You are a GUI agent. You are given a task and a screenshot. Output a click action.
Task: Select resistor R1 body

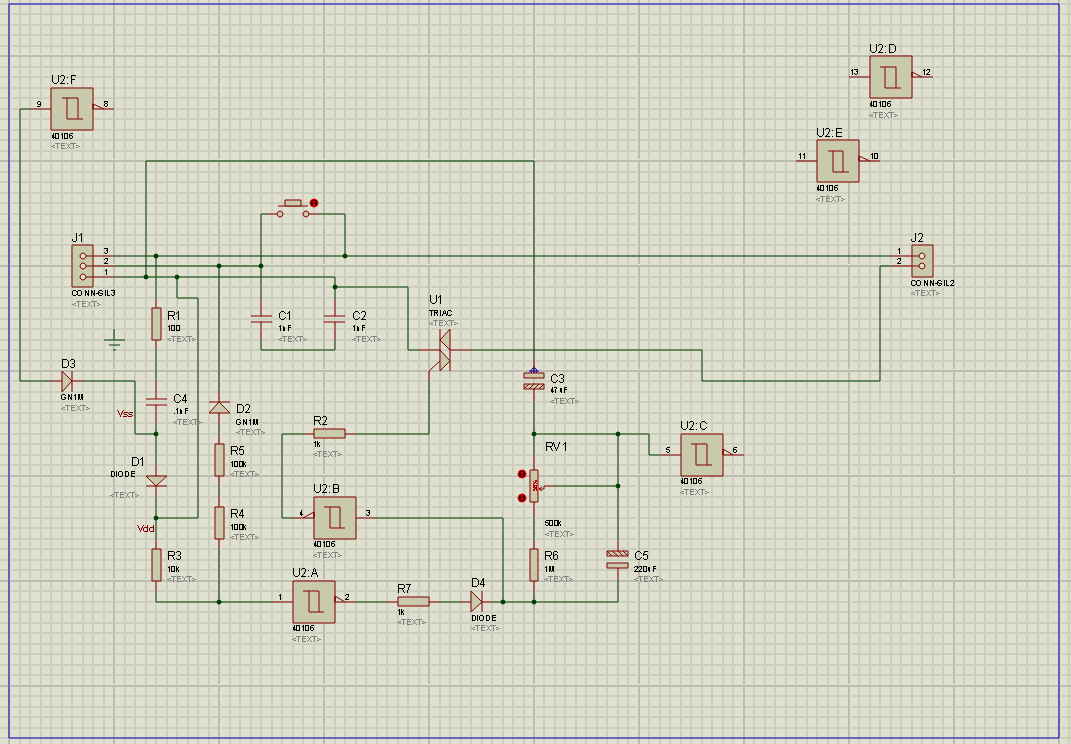[x=156, y=324]
